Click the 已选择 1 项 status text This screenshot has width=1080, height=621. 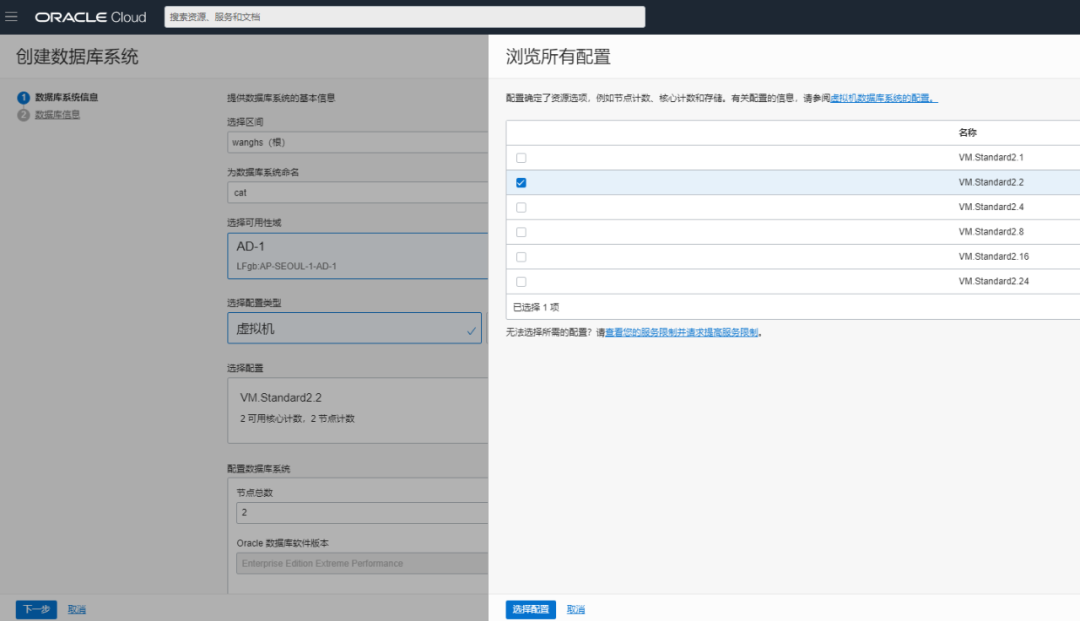coord(536,307)
